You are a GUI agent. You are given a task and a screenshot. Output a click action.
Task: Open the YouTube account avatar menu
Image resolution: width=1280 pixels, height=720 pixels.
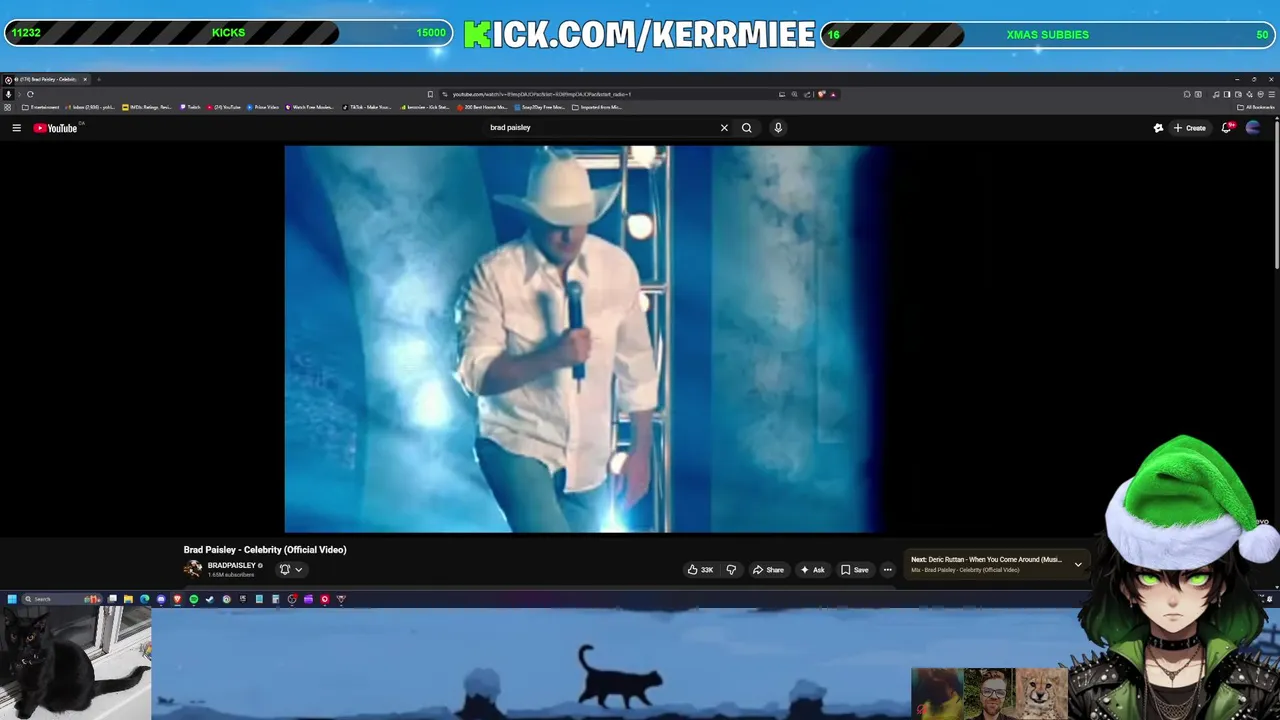1253,128
